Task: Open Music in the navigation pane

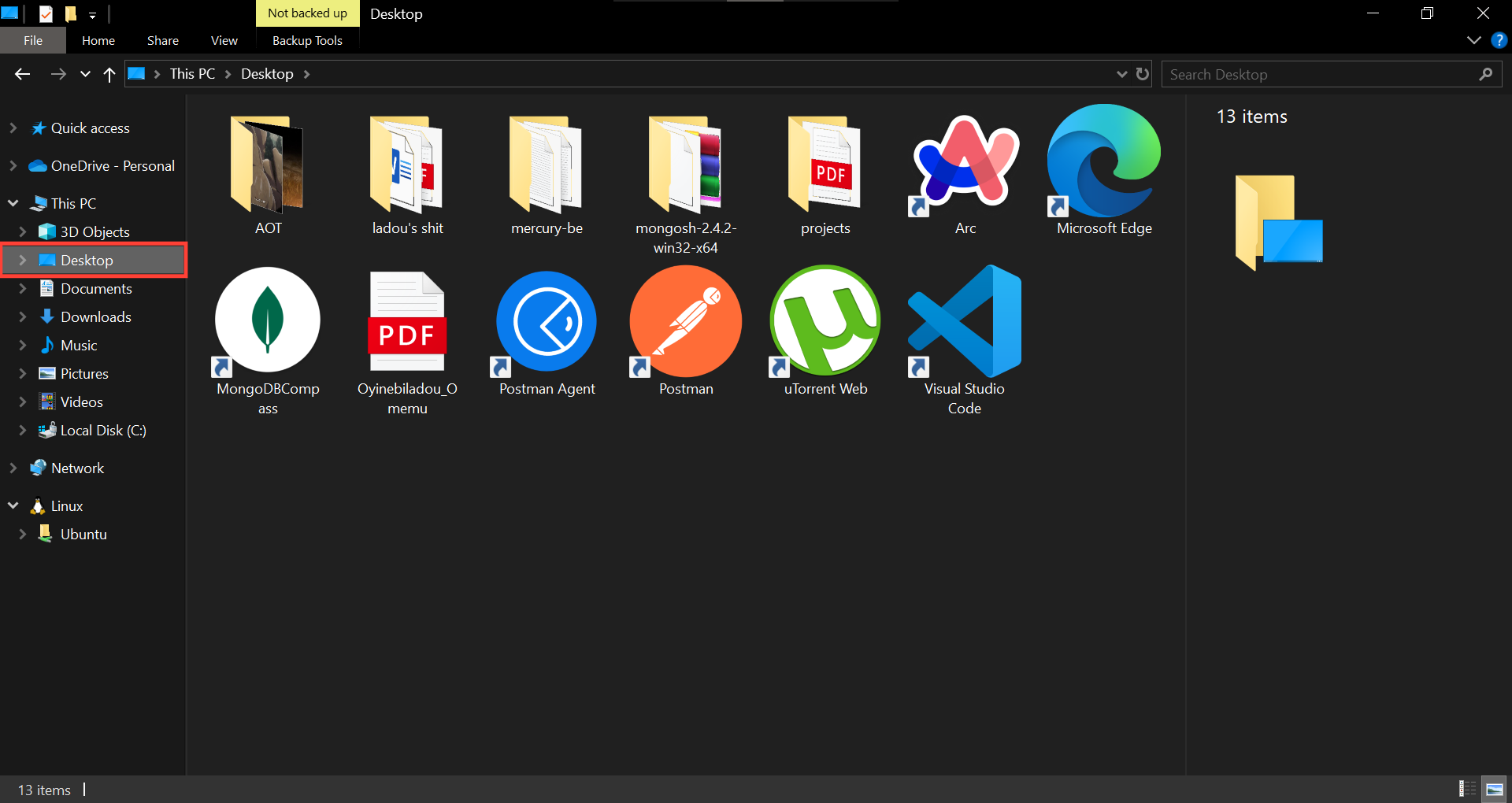Action: coord(79,345)
